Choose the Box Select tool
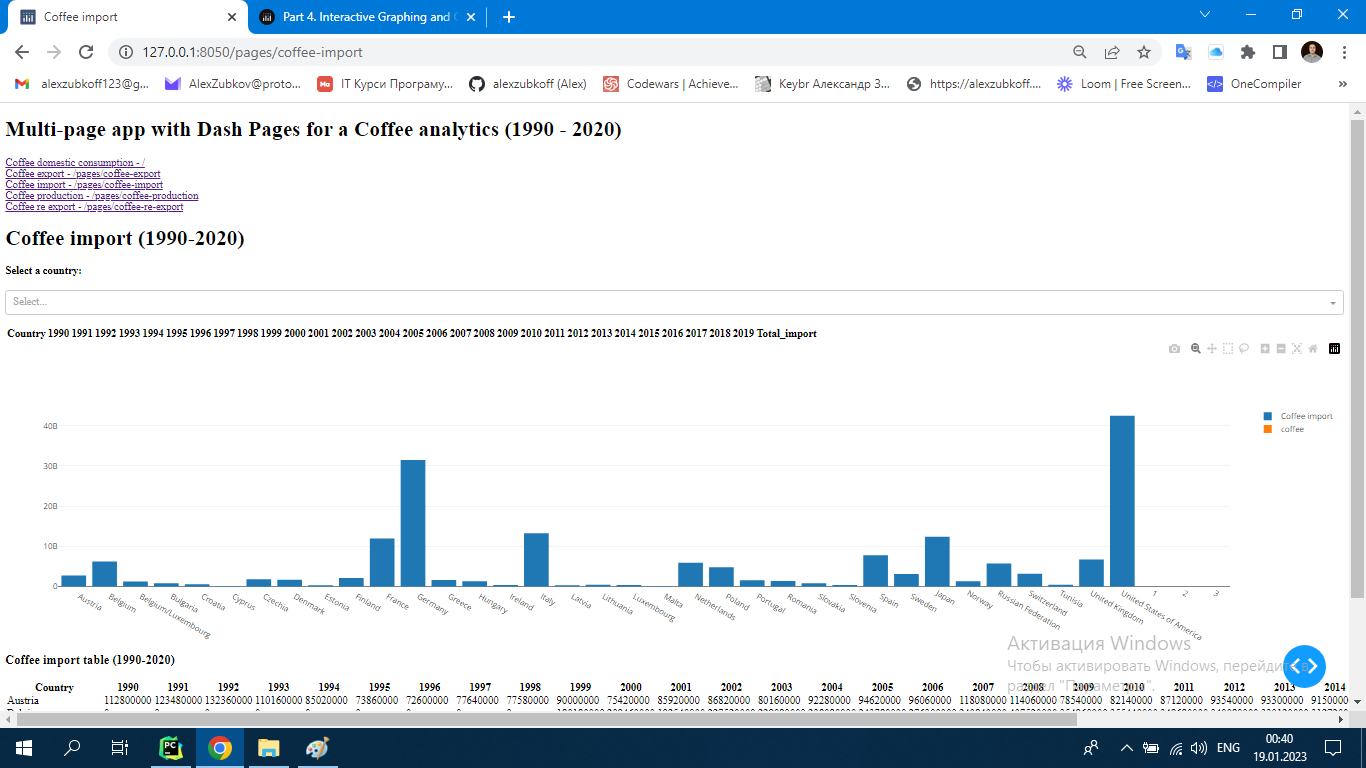Viewport: 1366px width, 768px height. click(1227, 348)
